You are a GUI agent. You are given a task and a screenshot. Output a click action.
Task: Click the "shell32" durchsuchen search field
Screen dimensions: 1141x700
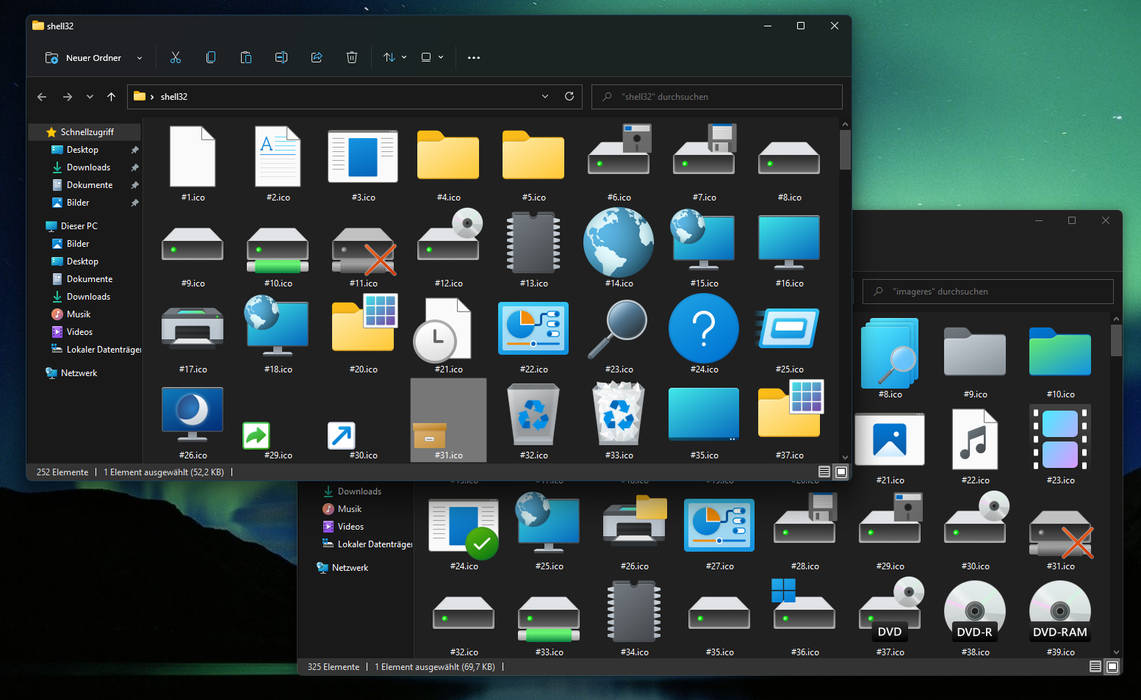(717, 96)
